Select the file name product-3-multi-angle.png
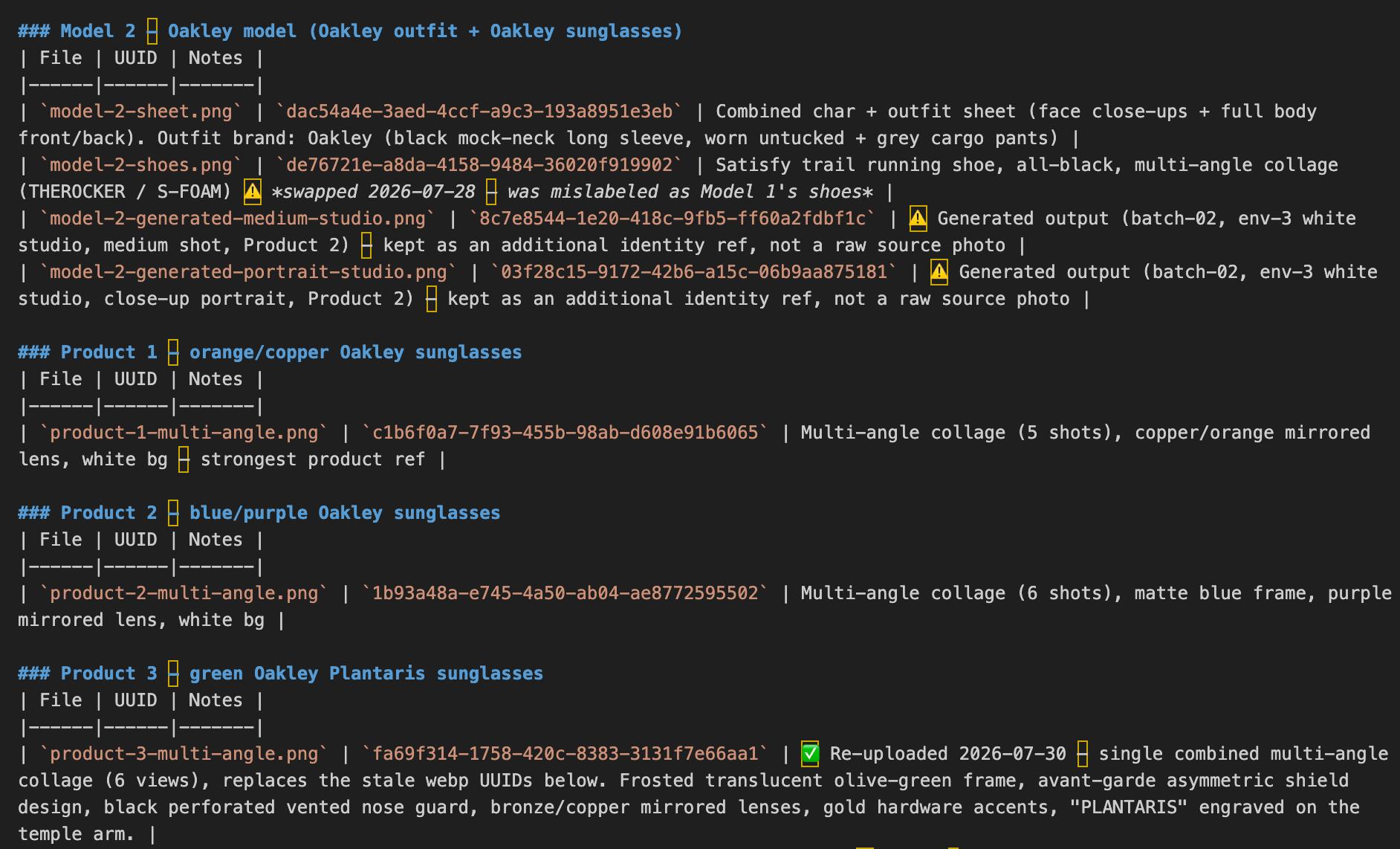Viewport: 1400px width, 849px height. [x=184, y=754]
